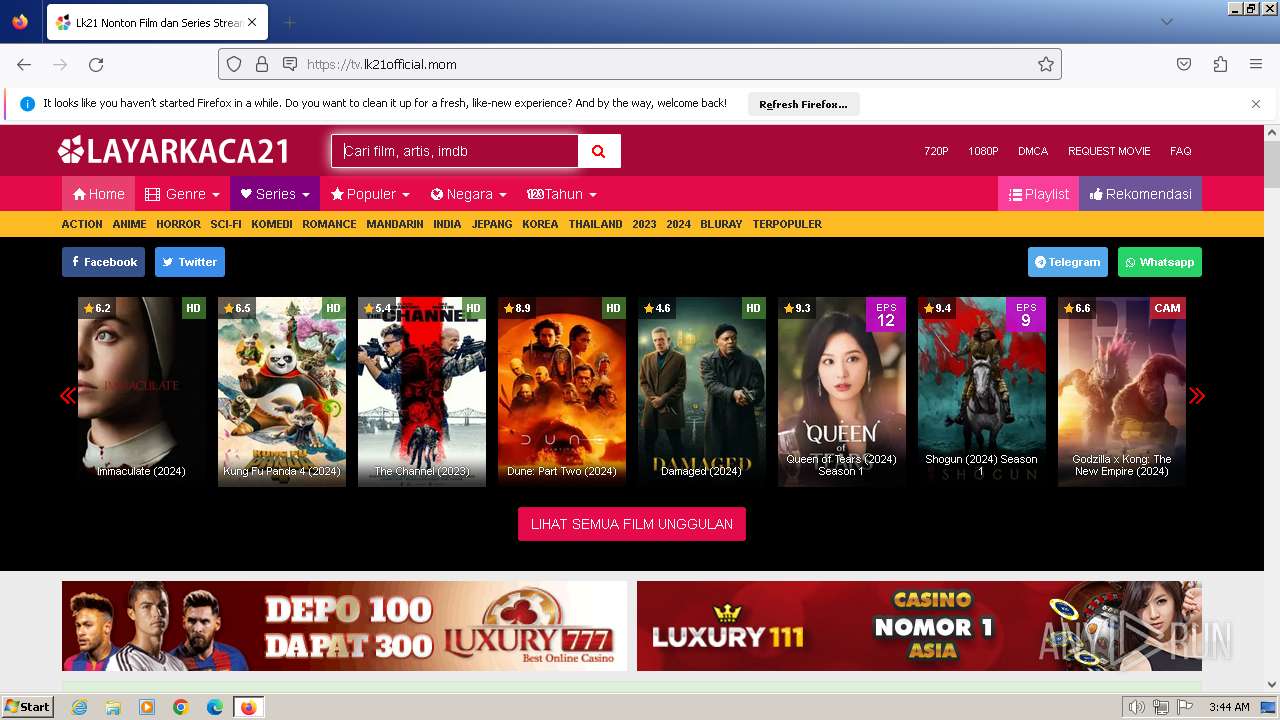1280x720 pixels.
Task: Launch Chrome from the taskbar
Action: [x=181, y=707]
